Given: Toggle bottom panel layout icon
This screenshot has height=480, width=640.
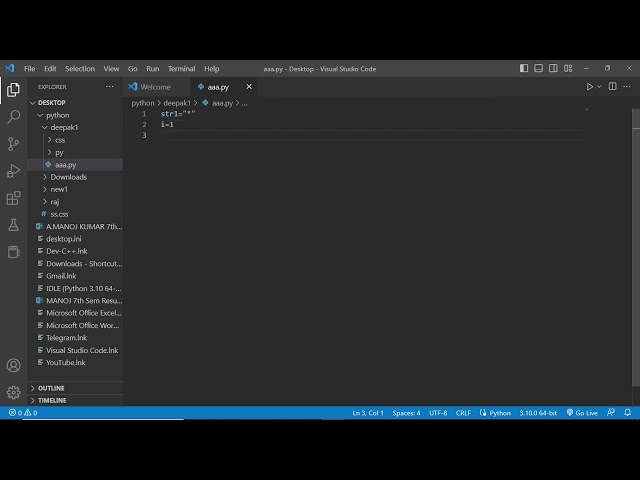Looking at the screenshot, I should [x=538, y=68].
